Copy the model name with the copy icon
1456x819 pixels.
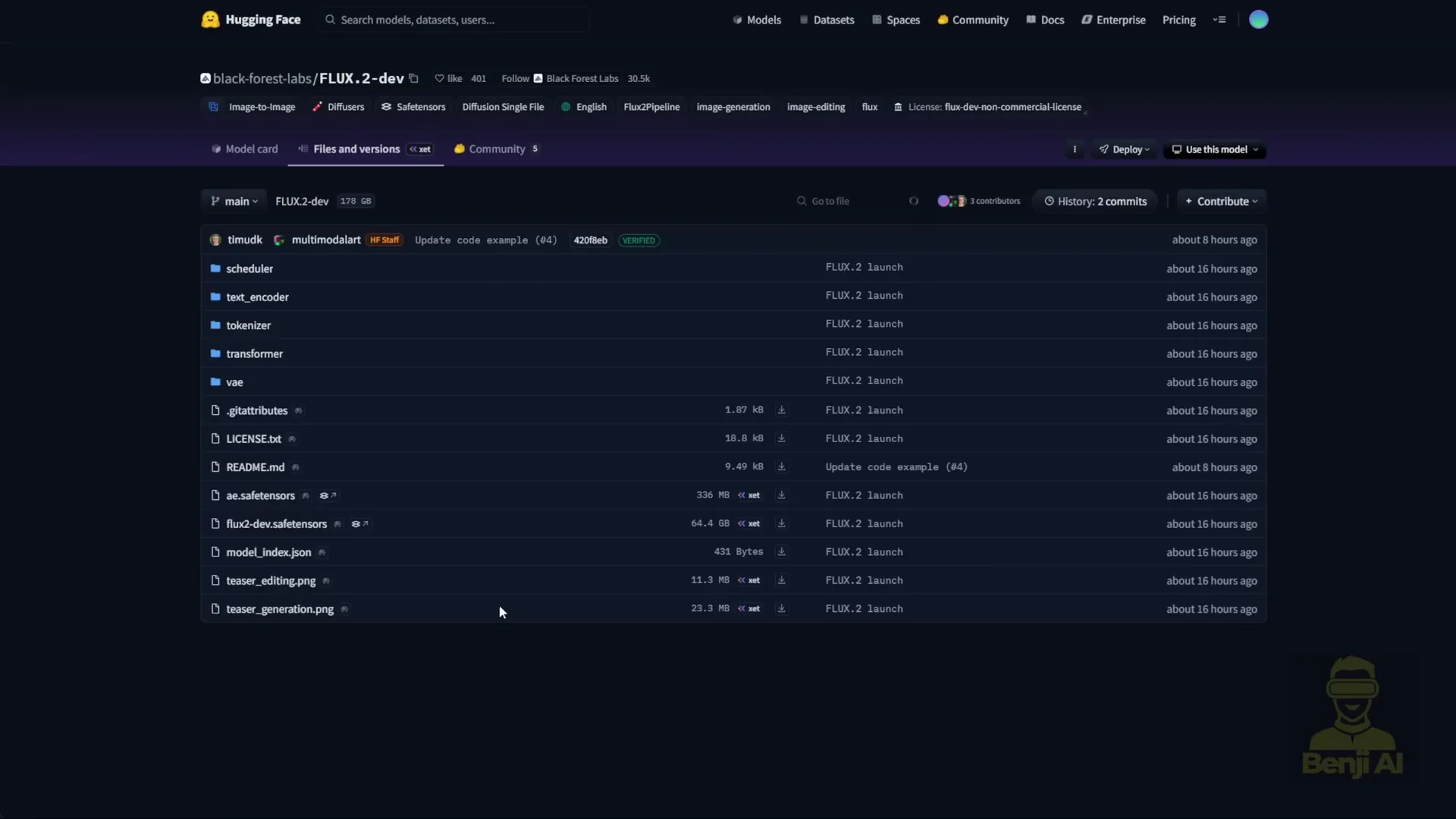(x=413, y=78)
